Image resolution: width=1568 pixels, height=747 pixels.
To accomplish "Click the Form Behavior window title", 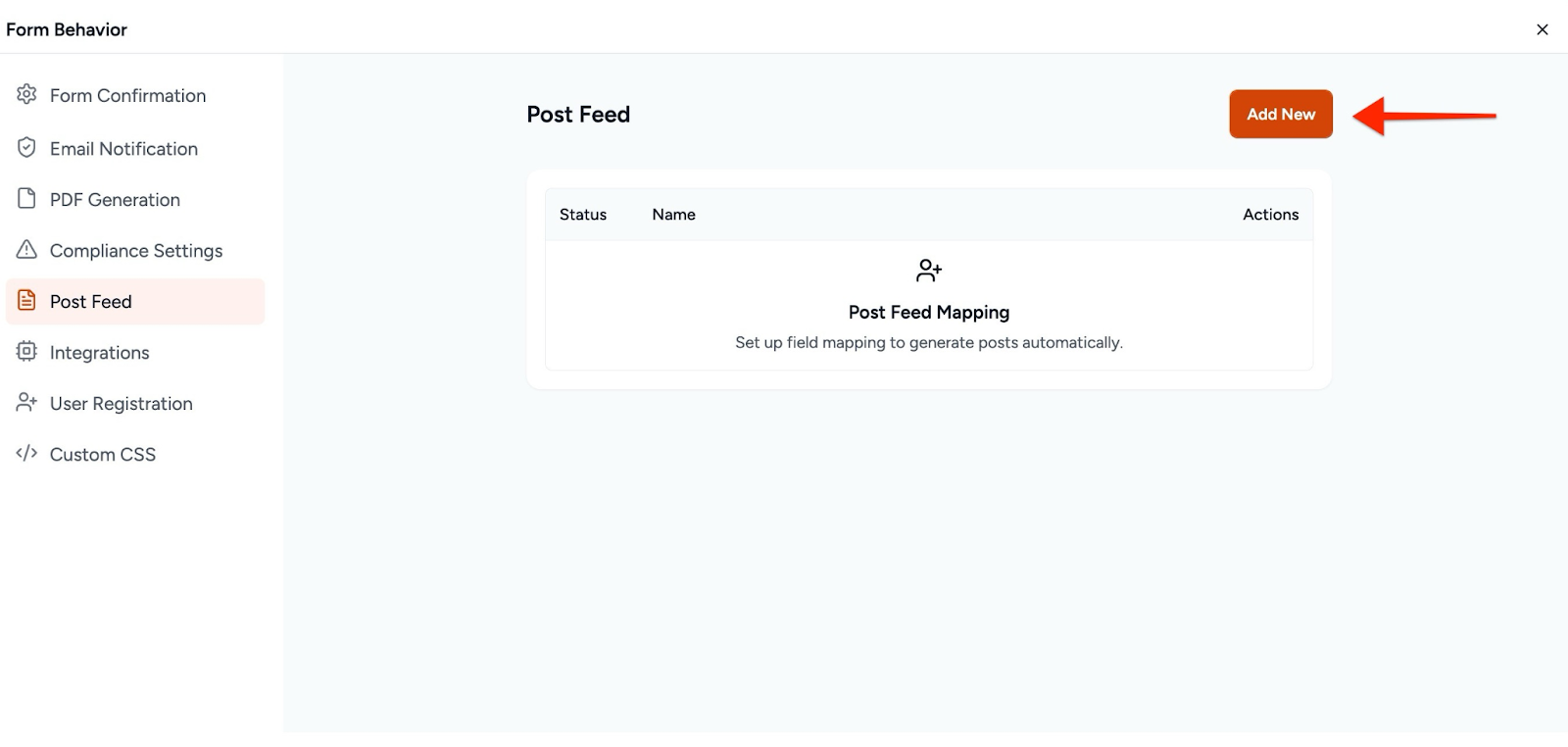I will 67,29.
